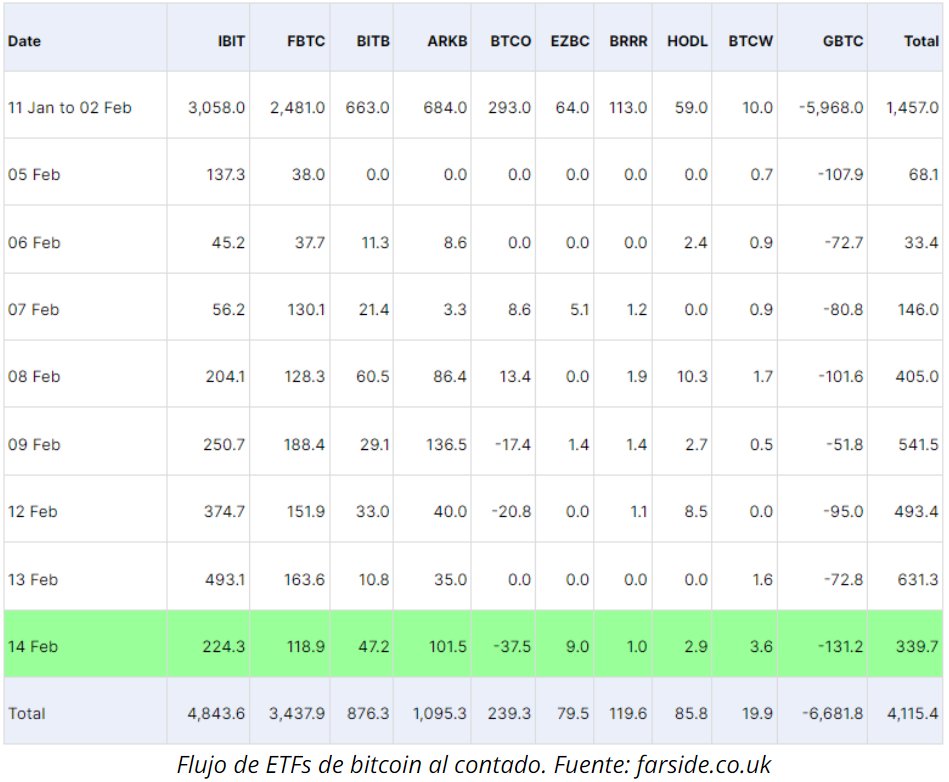The image size is (949, 782).
Task: Click Total value 339.7 in highlighted row
Action: [x=918, y=646]
